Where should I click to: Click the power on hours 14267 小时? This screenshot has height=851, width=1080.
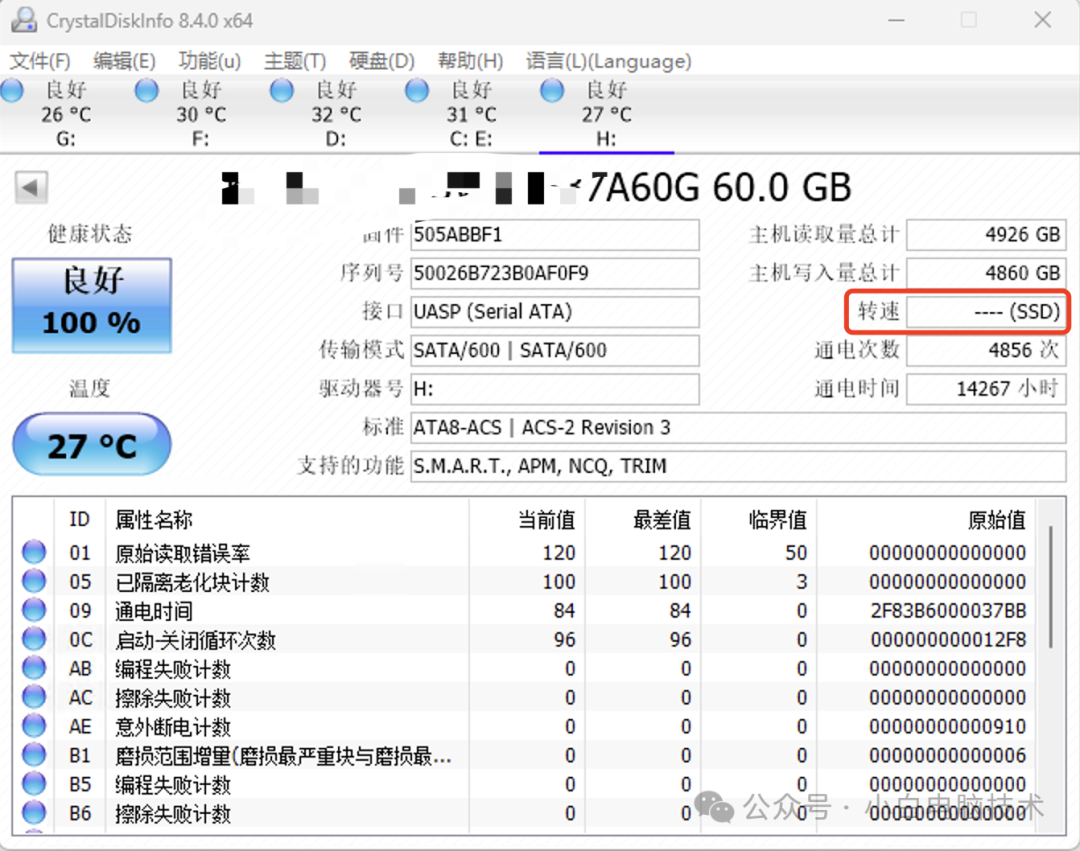click(986, 389)
